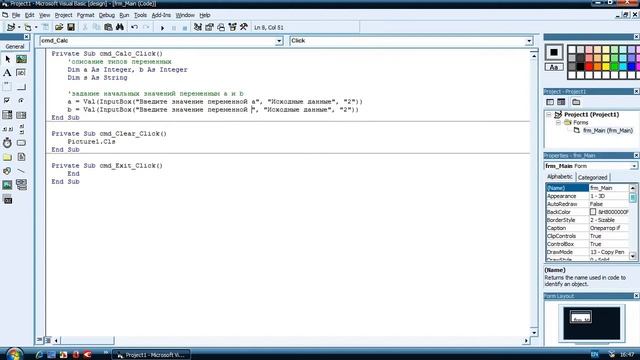
Task: Click Add Form toolbar icon
Action: (28, 27)
